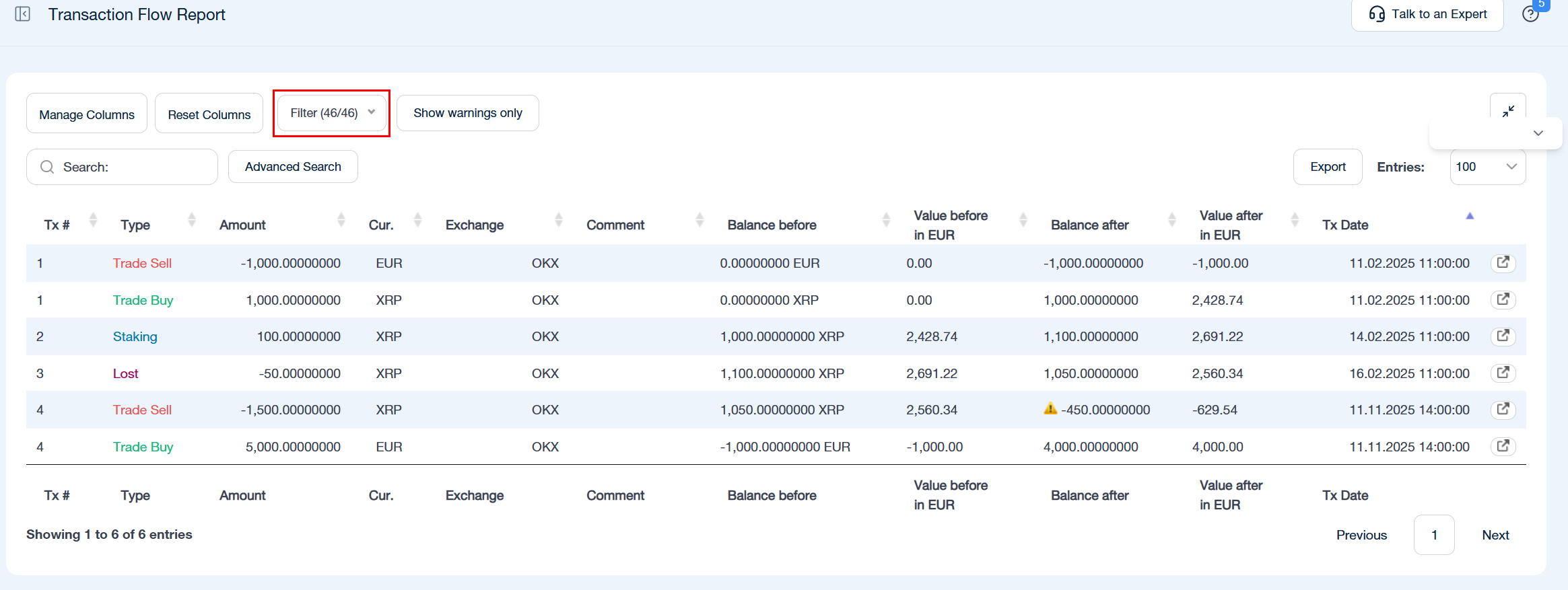Click the Staking type link

[x=135, y=336]
